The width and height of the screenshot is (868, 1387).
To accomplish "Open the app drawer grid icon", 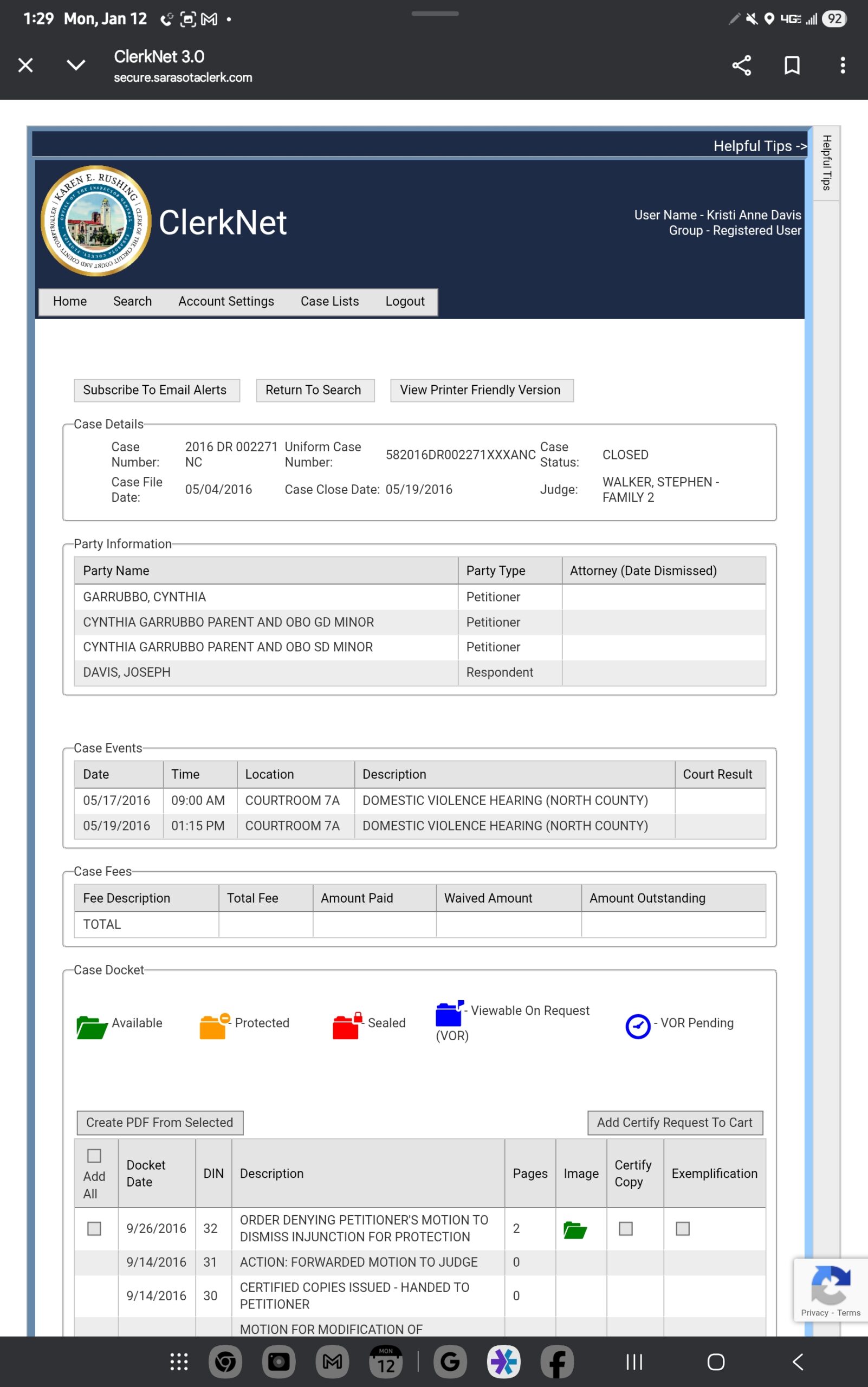I will [x=179, y=1361].
